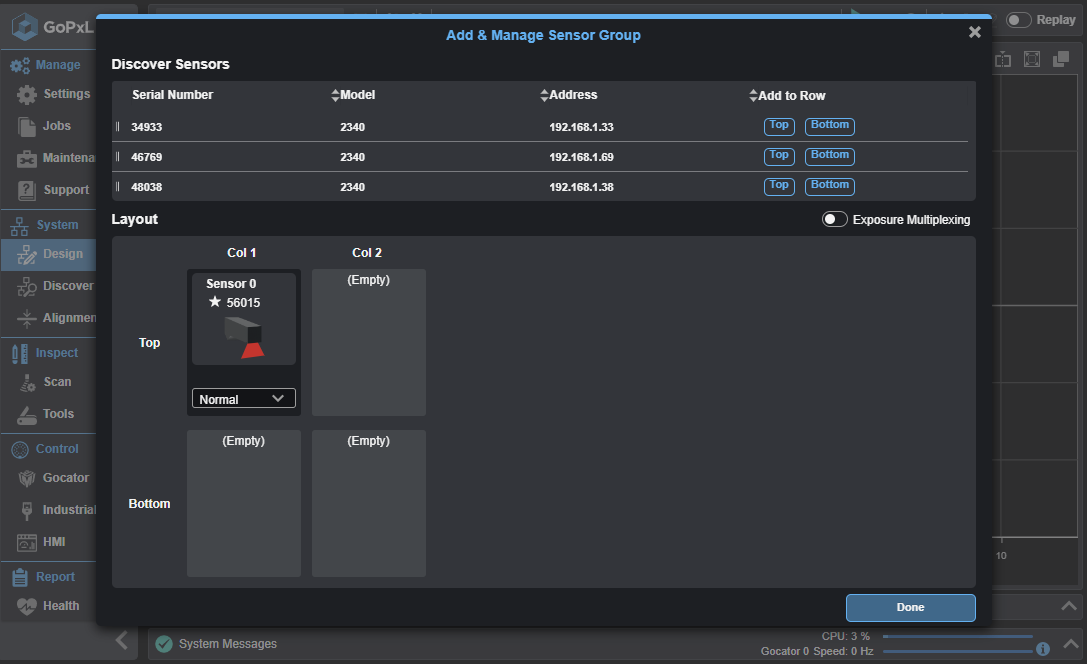Collapse the sidebar with the left arrow

121,641
